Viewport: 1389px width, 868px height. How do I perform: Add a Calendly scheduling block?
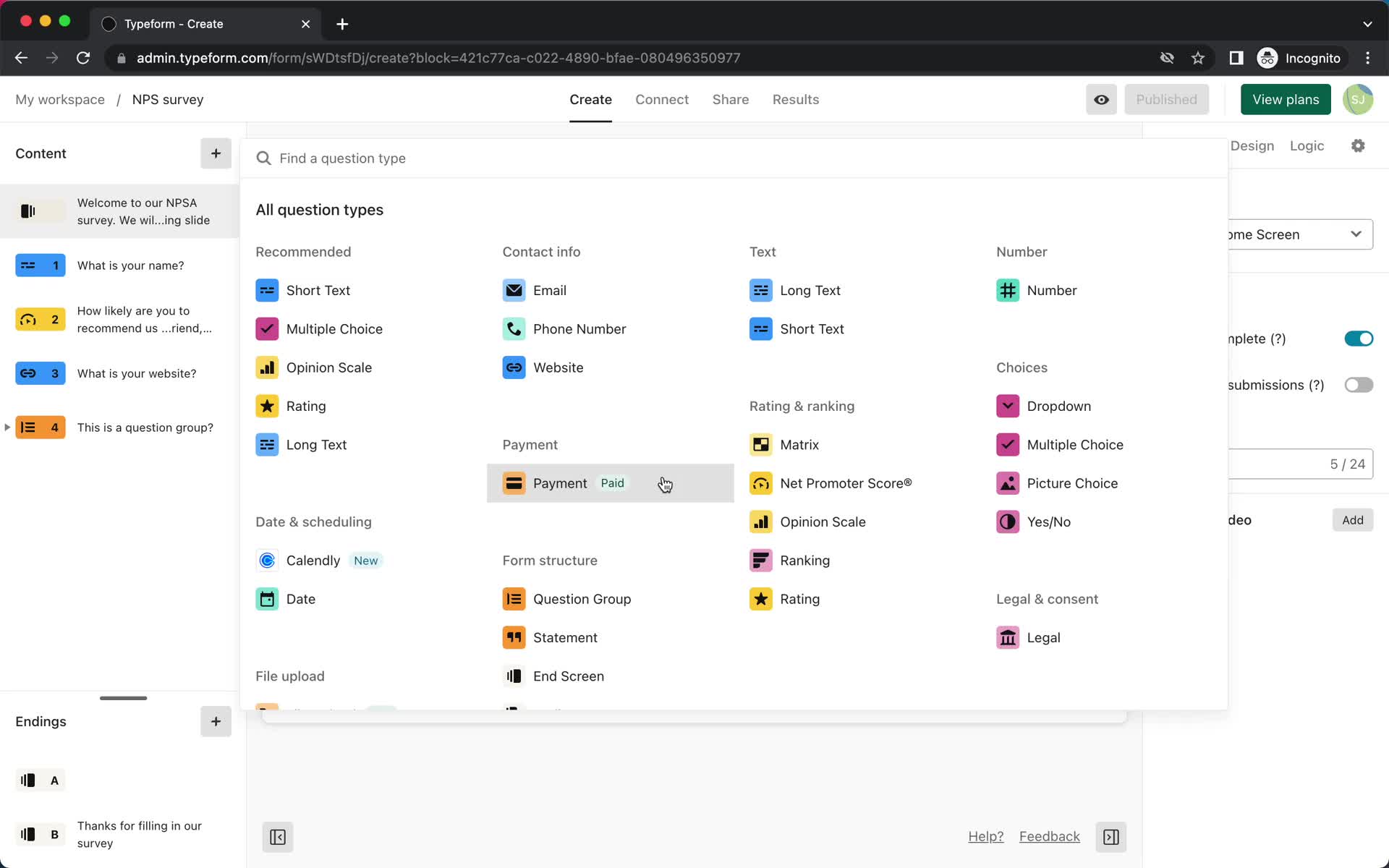(x=318, y=561)
